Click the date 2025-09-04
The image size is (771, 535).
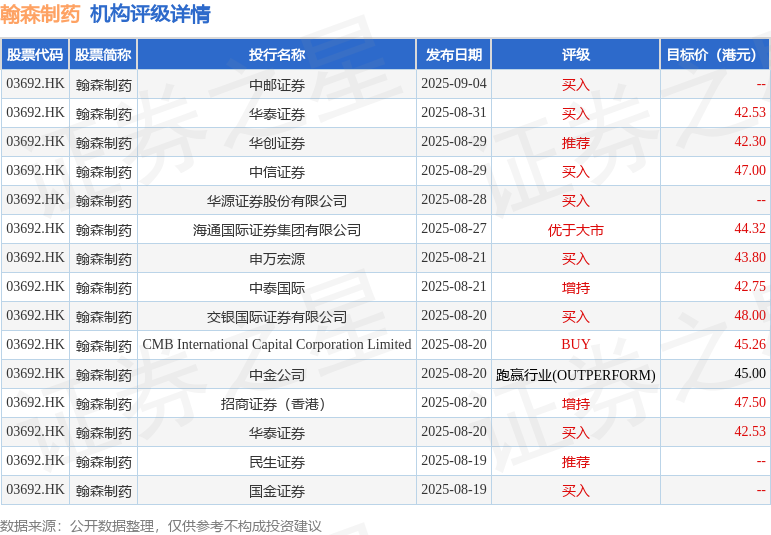(x=454, y=84)
